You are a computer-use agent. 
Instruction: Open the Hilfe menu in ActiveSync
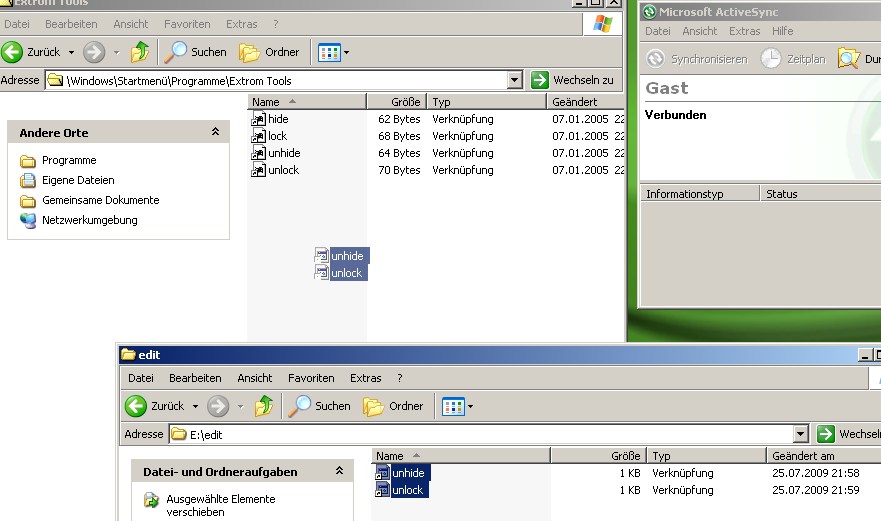coord(783,31)
